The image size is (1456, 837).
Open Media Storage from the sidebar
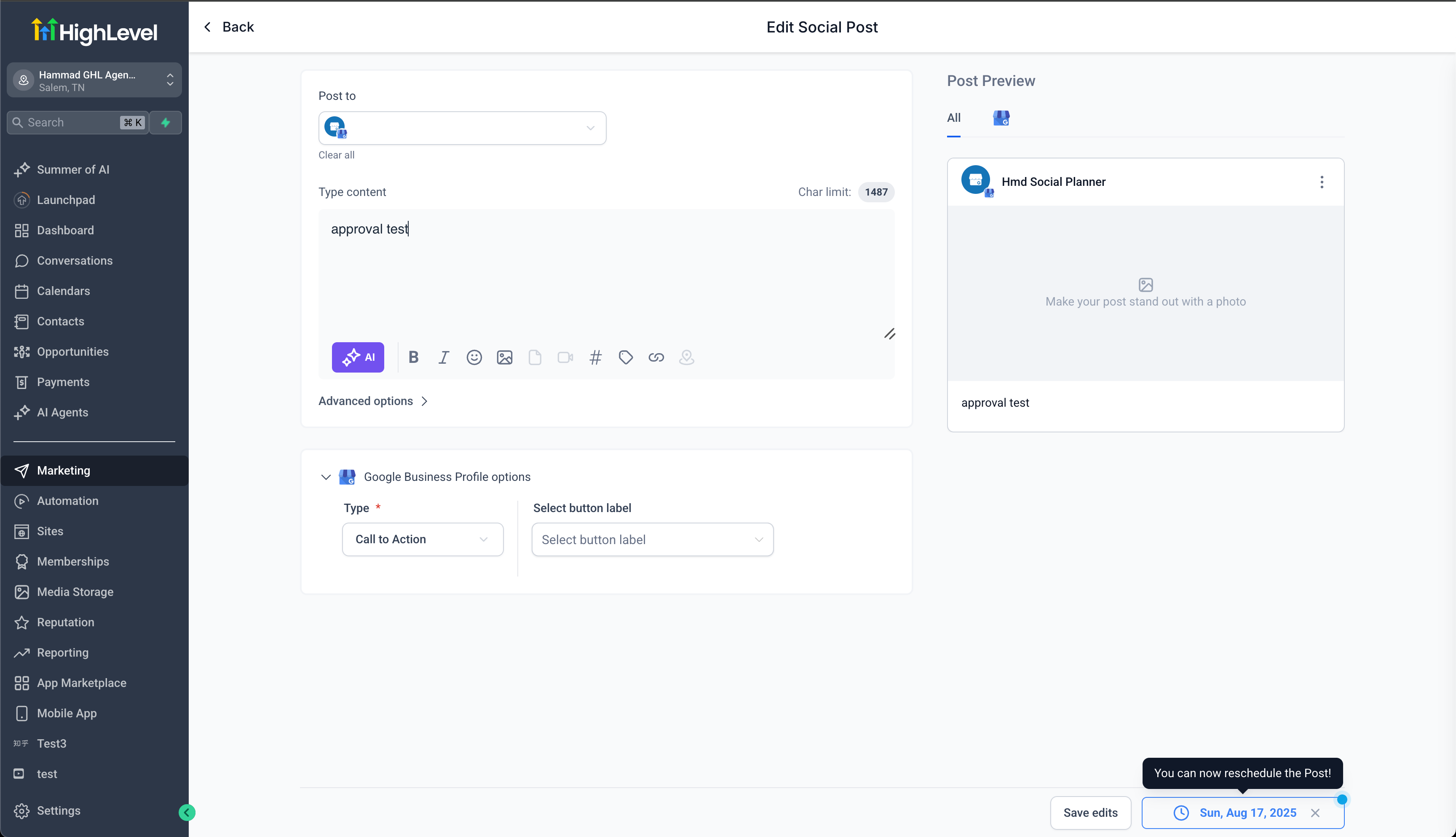[x=75, y=592]
